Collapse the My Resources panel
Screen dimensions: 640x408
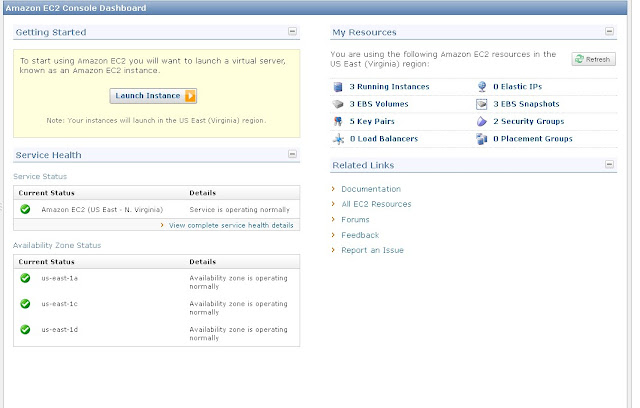point(609,31)
